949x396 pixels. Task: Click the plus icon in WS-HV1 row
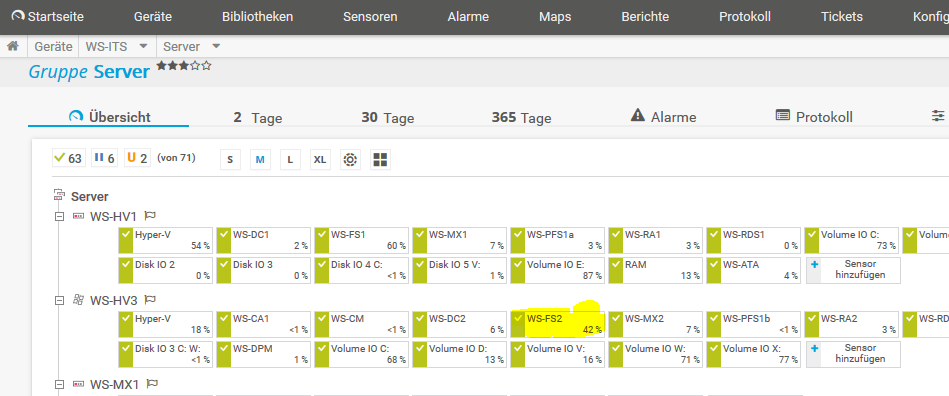(814, 265)
